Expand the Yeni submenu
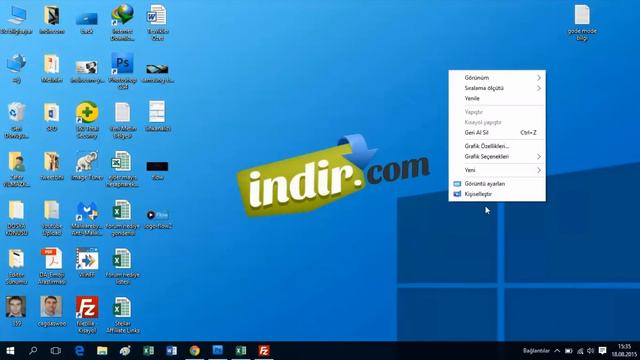The width and height of the screenshot is (640, 360). (497, 170)
